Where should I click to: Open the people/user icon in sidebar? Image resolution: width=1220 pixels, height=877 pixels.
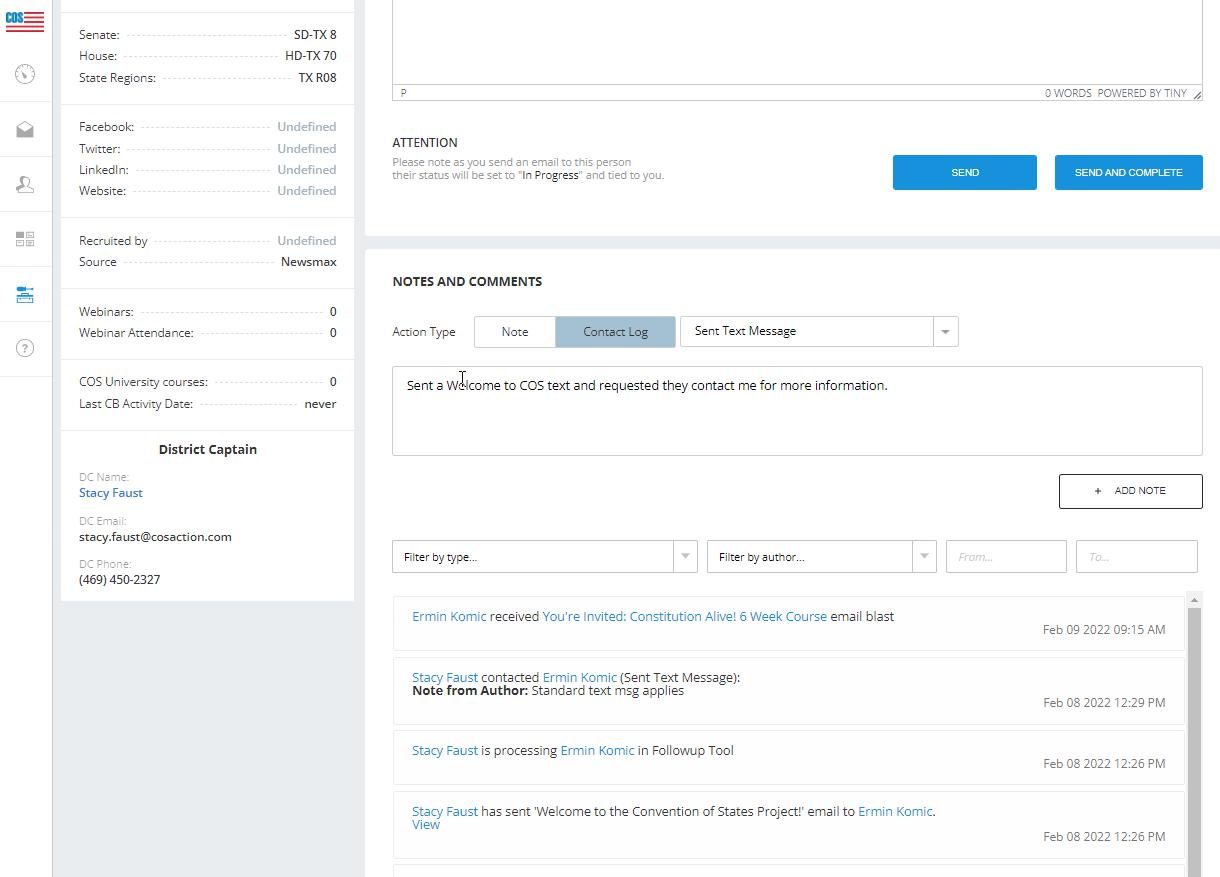(25, 185)
